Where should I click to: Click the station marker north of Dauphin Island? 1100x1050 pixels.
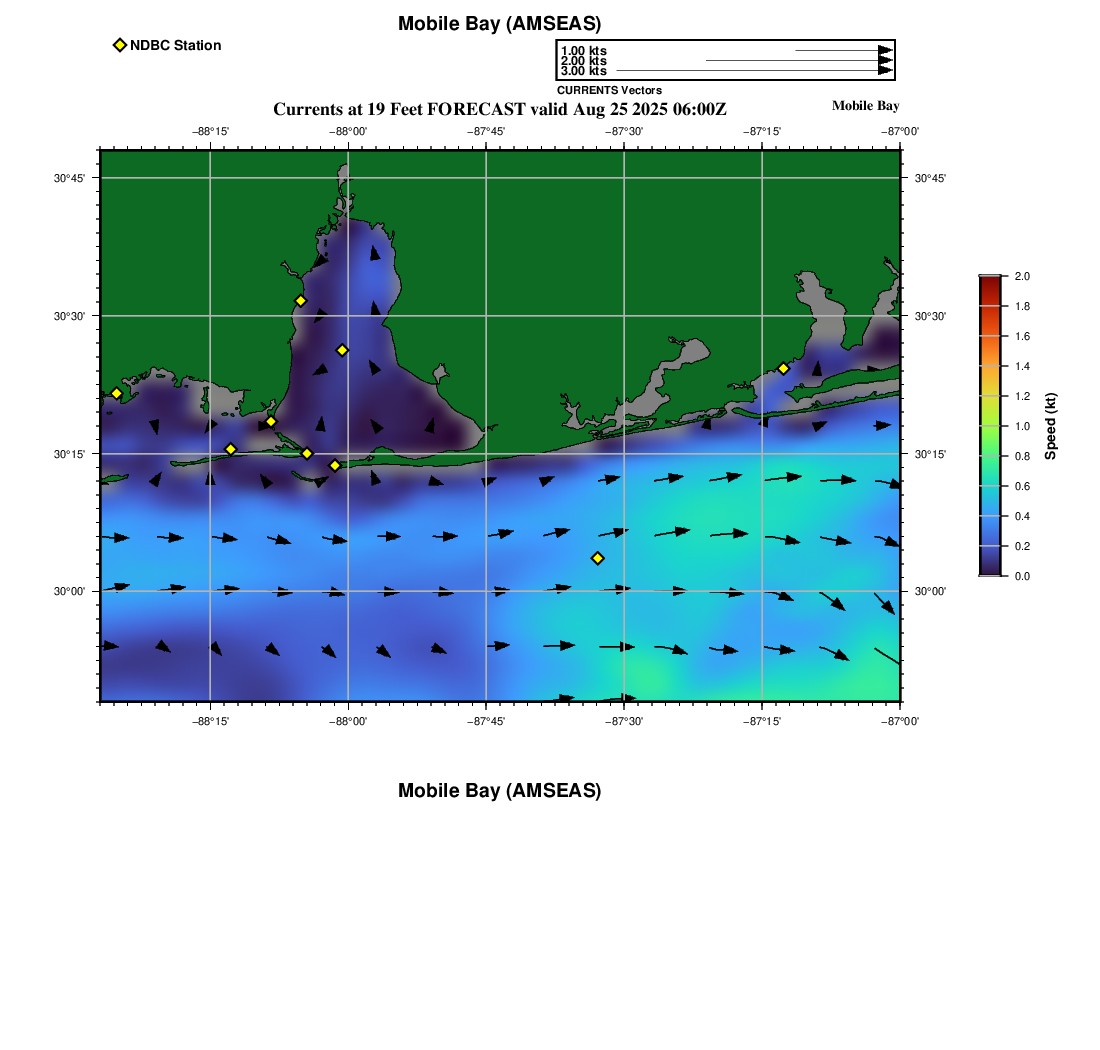click(x=271, y=422)
